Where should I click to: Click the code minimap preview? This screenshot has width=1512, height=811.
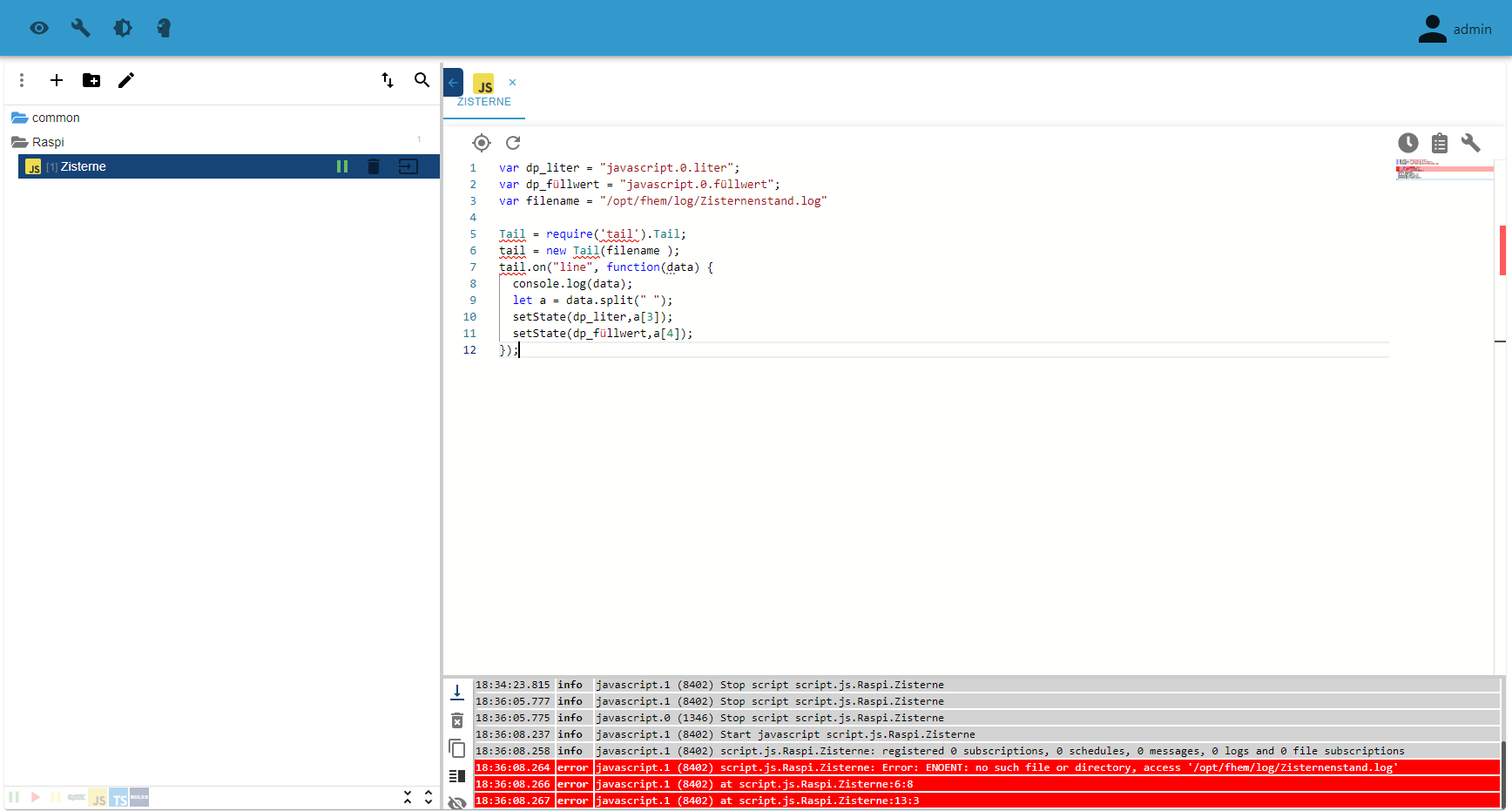1444,169
